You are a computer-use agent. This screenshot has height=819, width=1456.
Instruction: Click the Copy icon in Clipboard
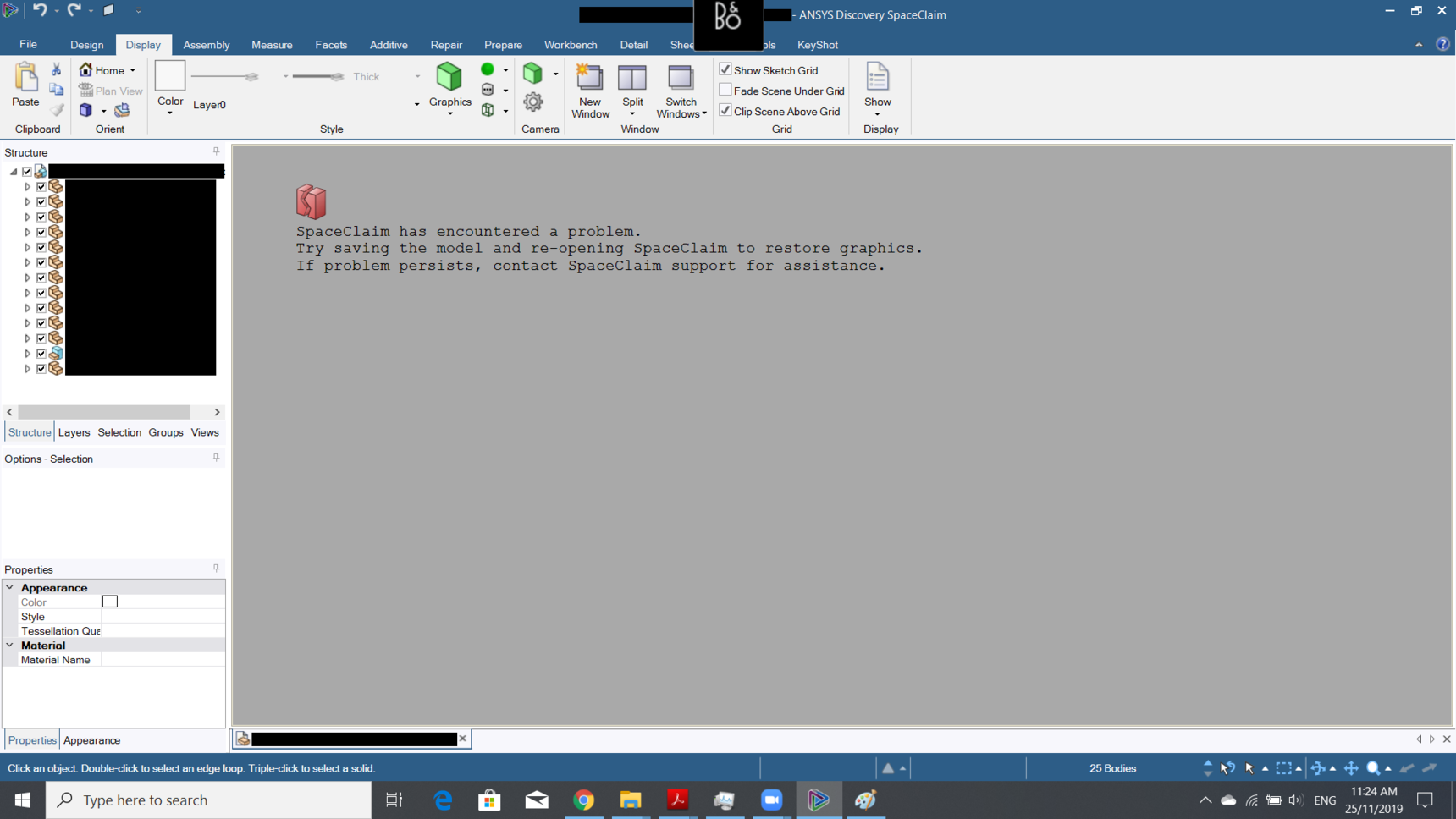click(x=56, y=90)
